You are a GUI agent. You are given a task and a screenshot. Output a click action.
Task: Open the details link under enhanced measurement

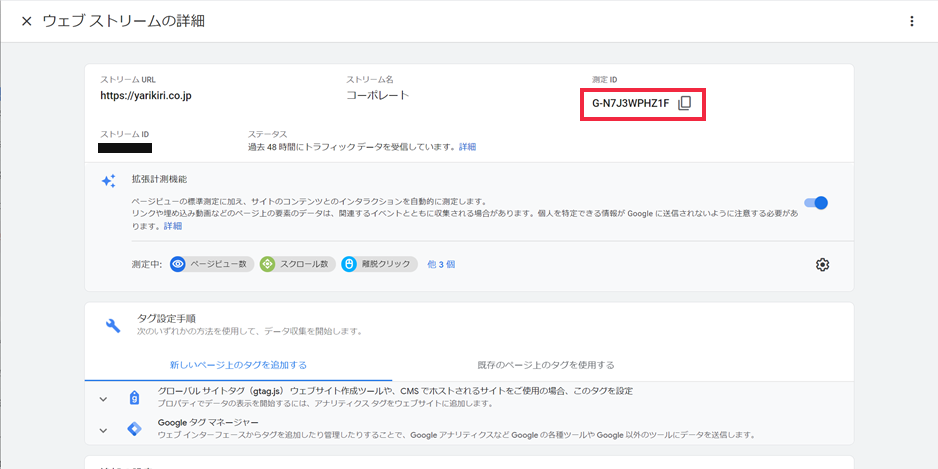coord(173,226)
